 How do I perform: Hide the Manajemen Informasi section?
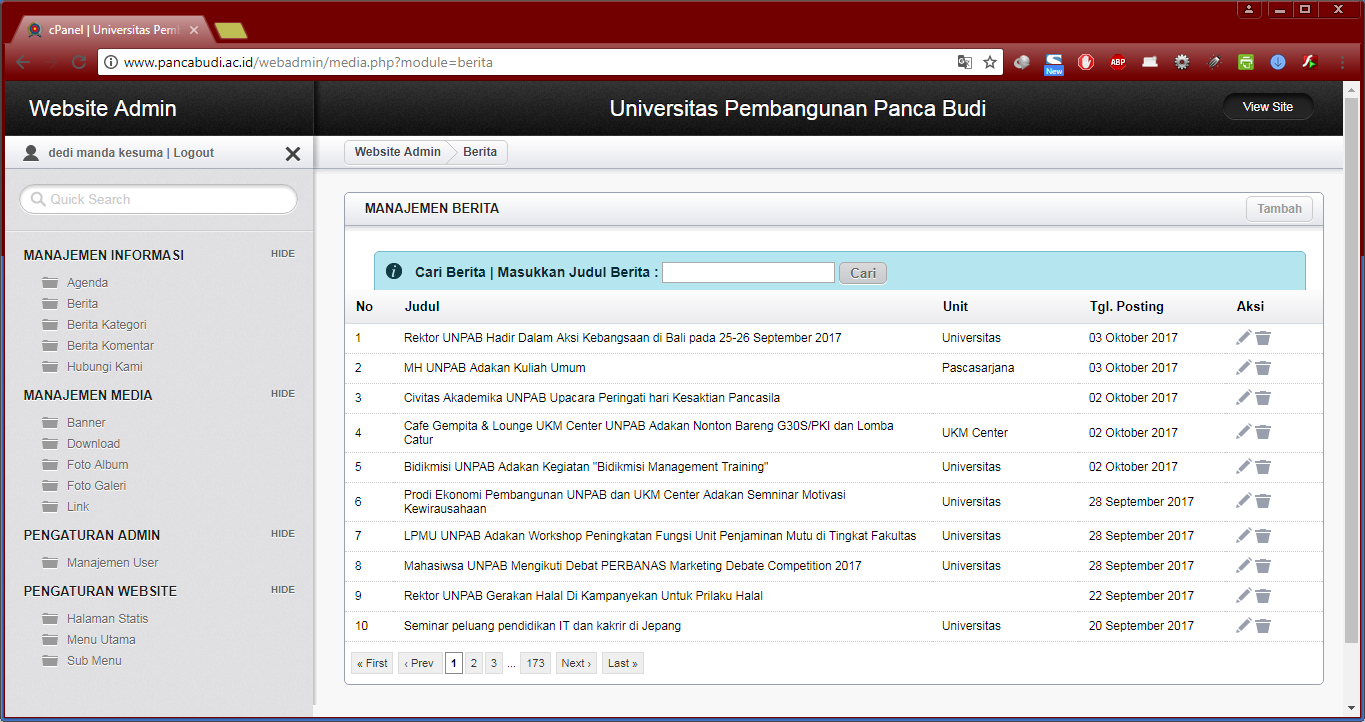click(282, 254)
